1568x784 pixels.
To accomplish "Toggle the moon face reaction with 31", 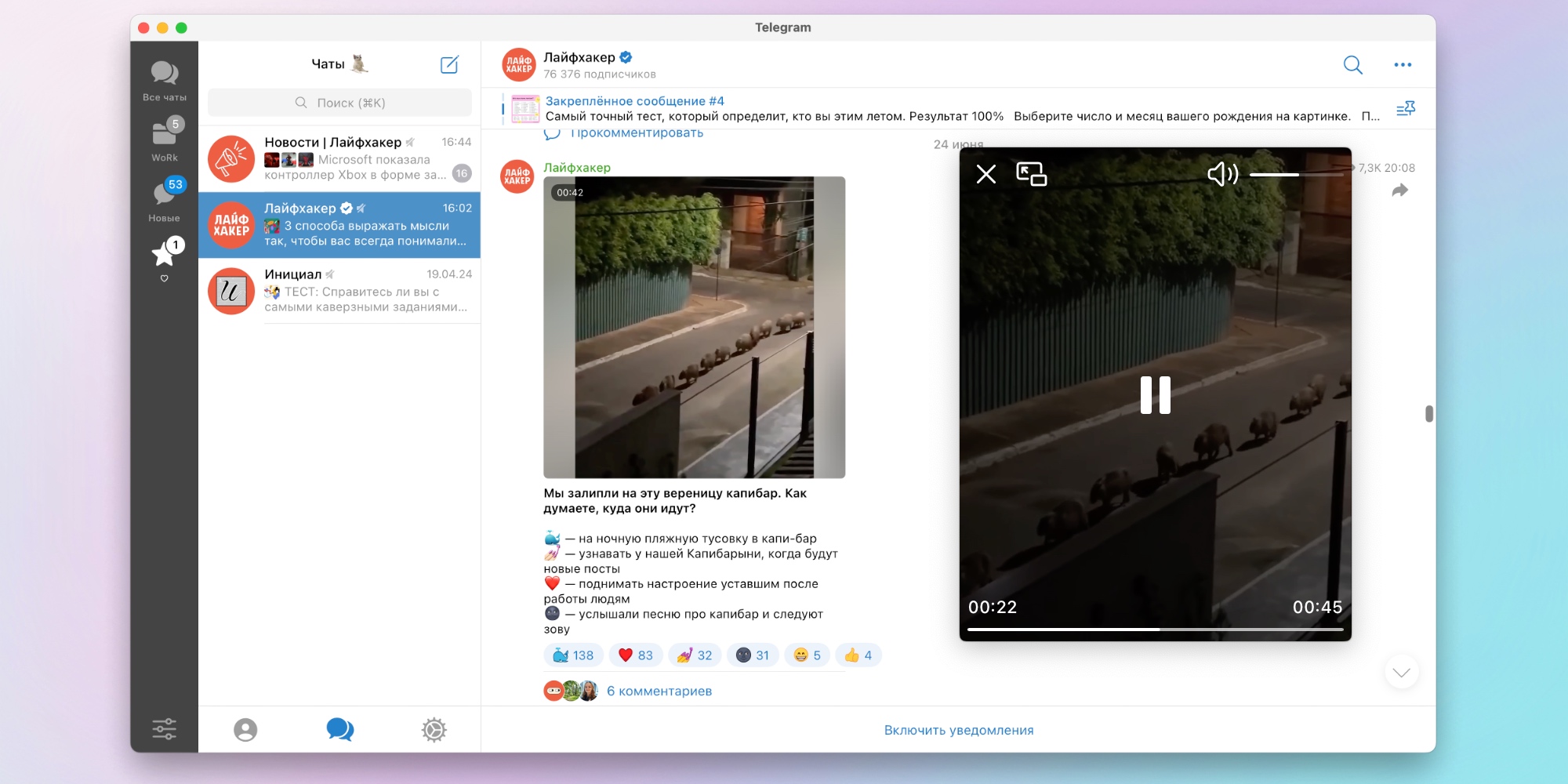I will tap(753, 655).
